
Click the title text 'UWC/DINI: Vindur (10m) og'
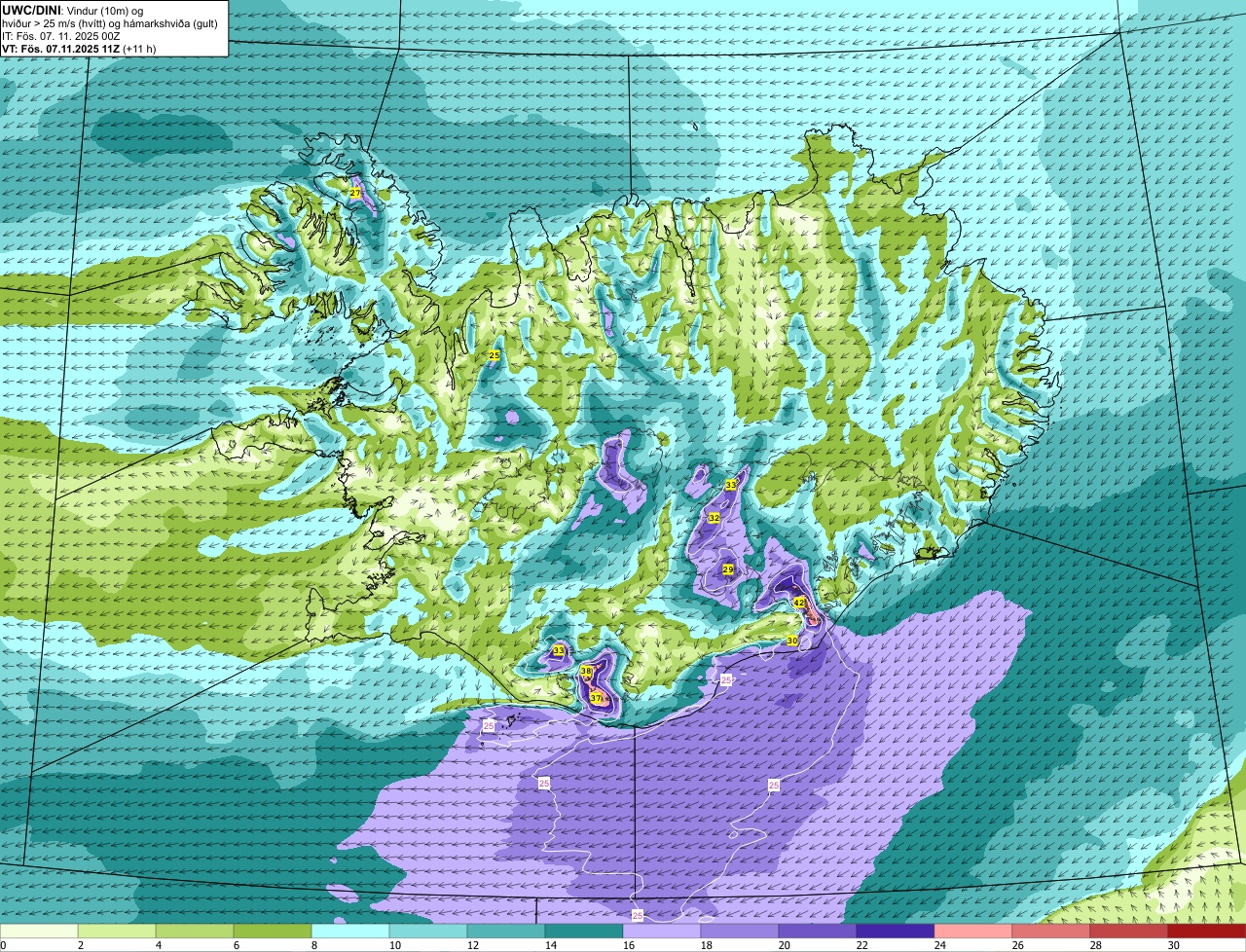click(x=72, y=10)
